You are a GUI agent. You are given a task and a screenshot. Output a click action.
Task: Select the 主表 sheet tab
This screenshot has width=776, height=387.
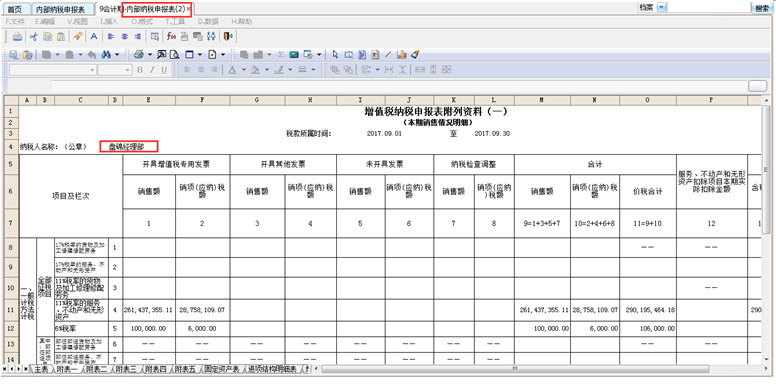tap(42, 369)
